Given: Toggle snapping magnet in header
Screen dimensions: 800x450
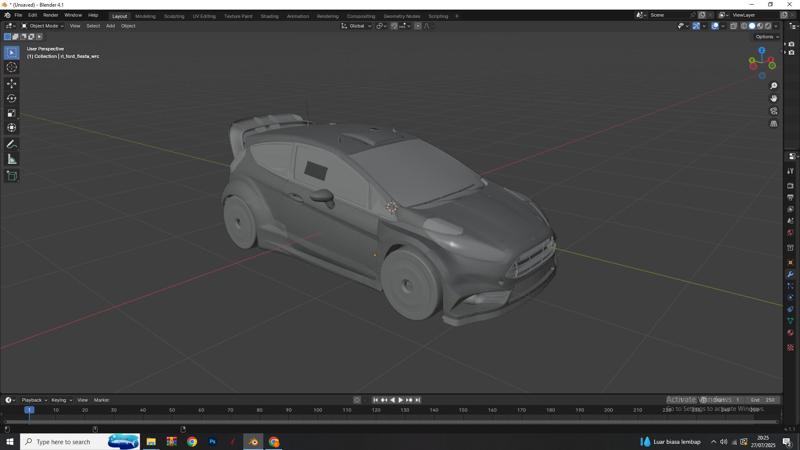Looking at the screenshot, I should tap(394, 26).
